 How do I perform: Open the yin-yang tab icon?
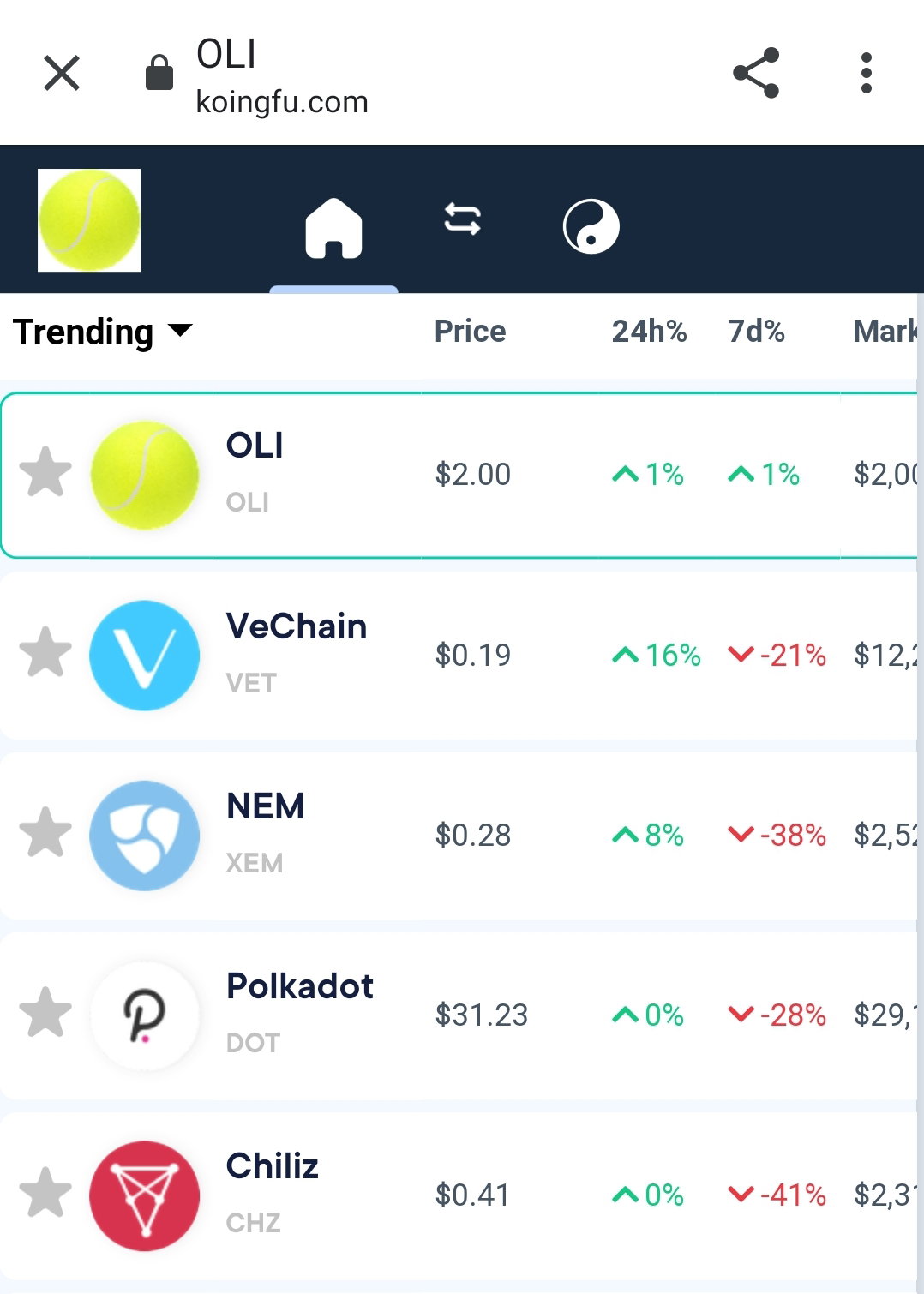591,226
